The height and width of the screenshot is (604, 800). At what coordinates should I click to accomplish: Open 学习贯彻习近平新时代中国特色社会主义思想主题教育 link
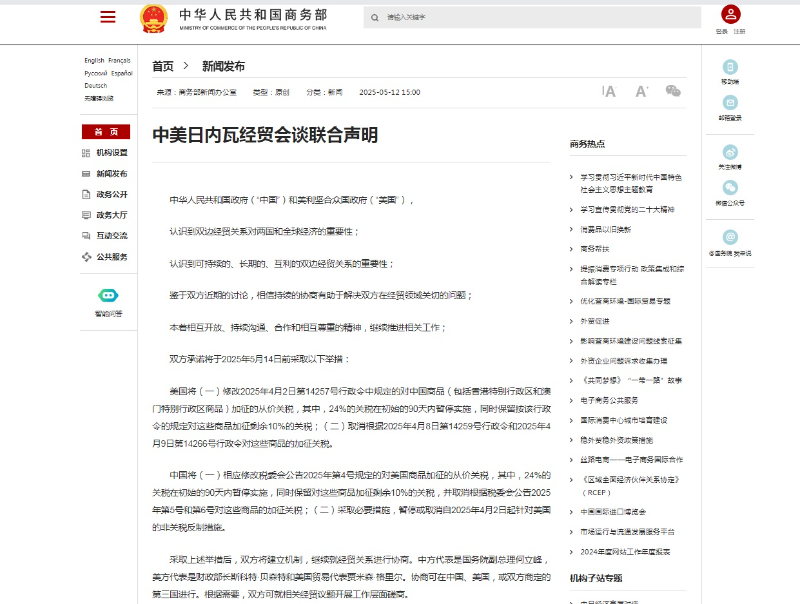point(631,183)
